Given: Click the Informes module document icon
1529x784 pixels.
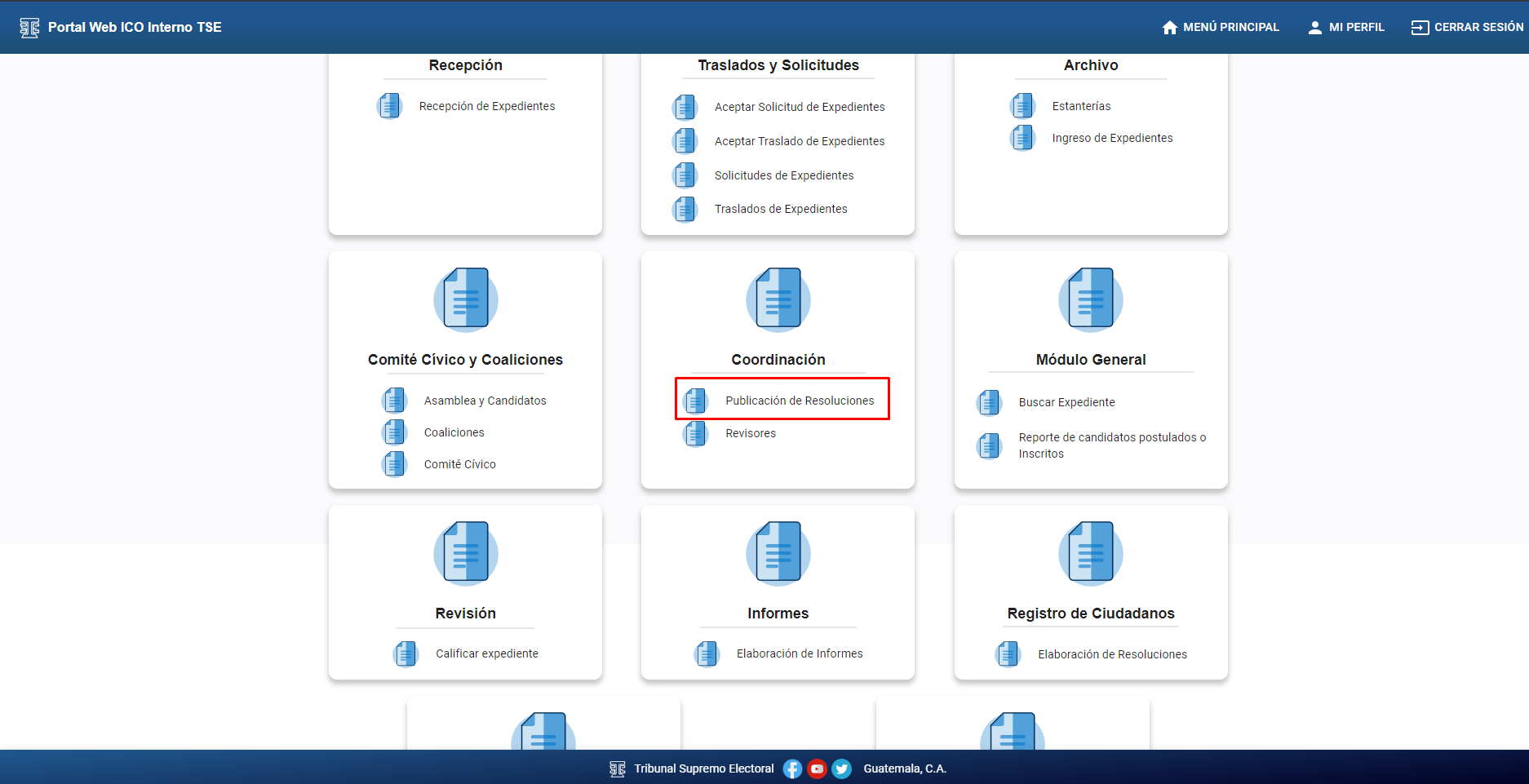Looking at the screenshot, I should [x=778, y=552].
